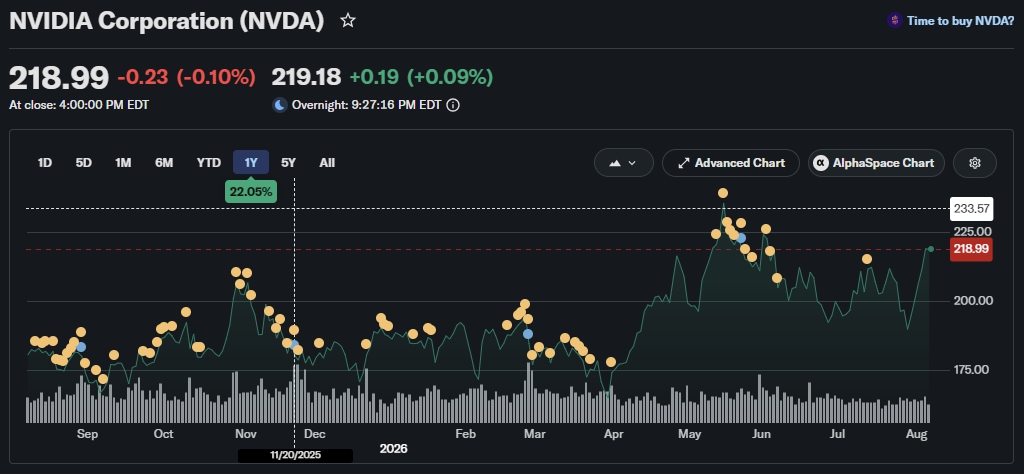The image size is (1024, 474).
Task: Switch to the 6M range
Action: [164, 163]
